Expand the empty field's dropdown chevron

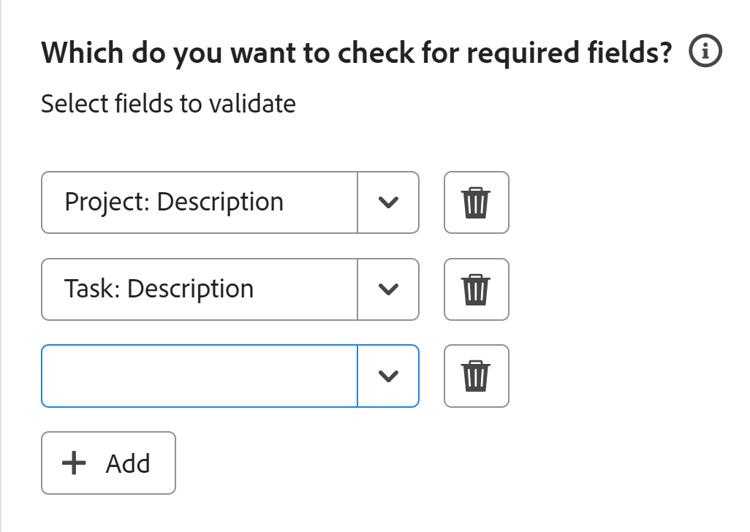coord(388,376)
